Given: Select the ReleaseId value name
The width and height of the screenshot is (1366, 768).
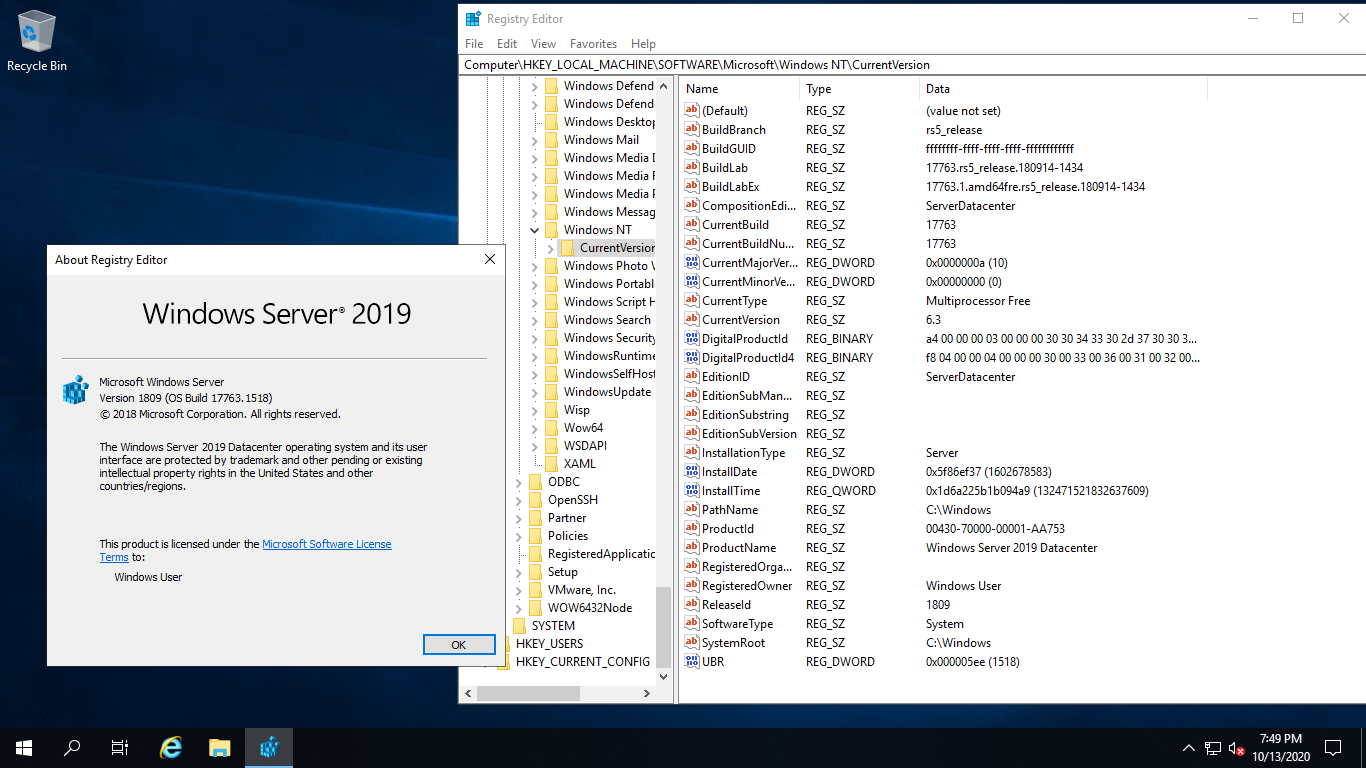Looking at the screenshot, I should click(x=726, y=605).
